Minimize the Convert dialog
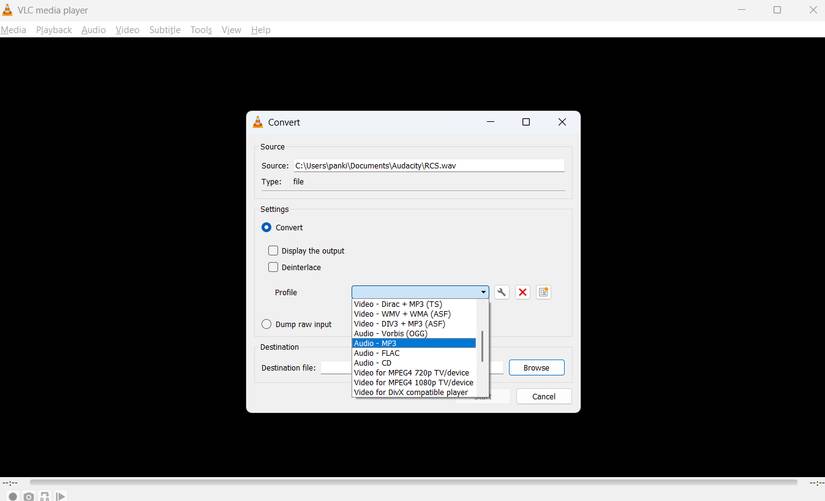Image resolution: width=825 pixels, height=501 pixels. click(490, 122)
